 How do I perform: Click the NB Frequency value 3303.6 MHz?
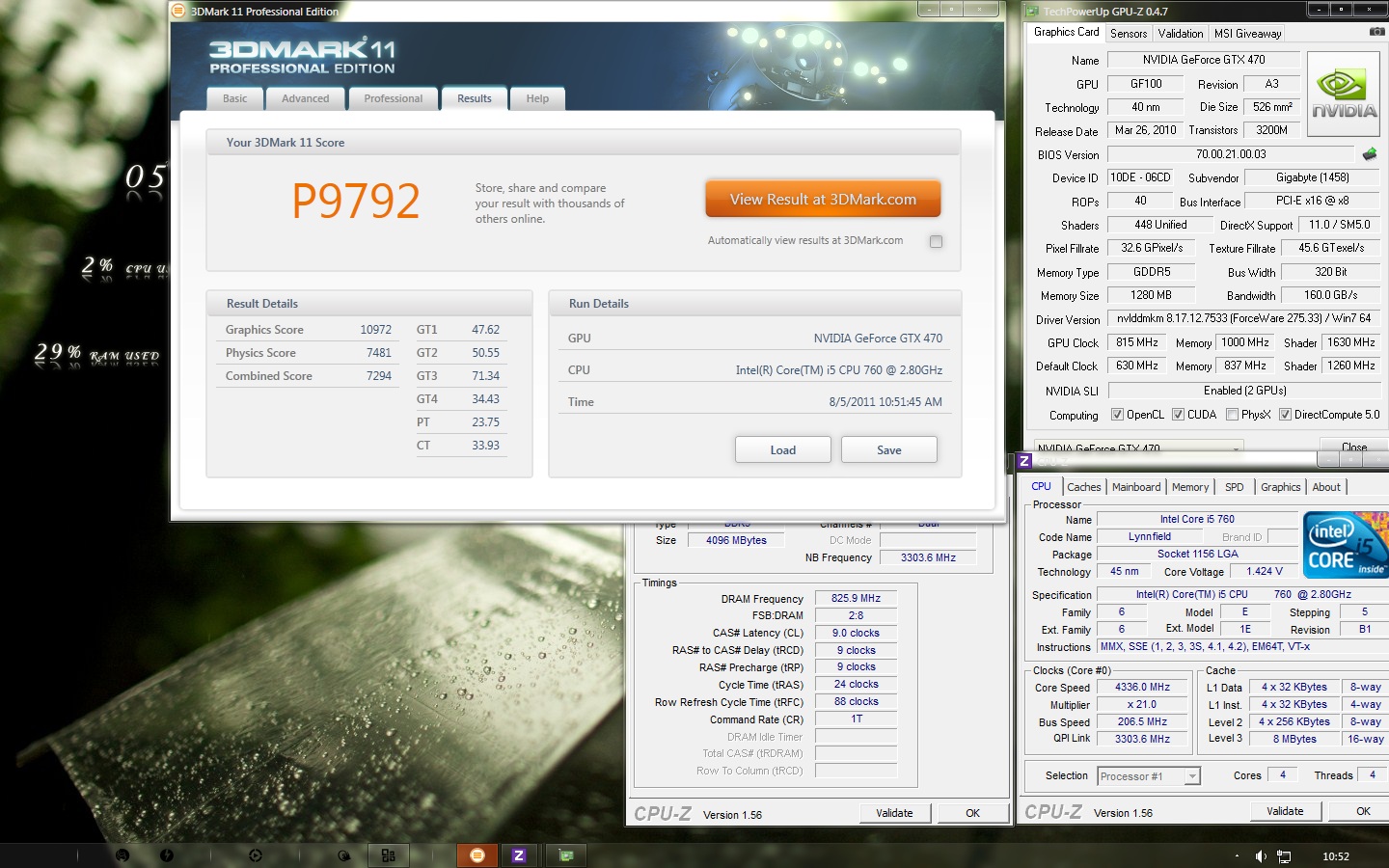[928, 557]
